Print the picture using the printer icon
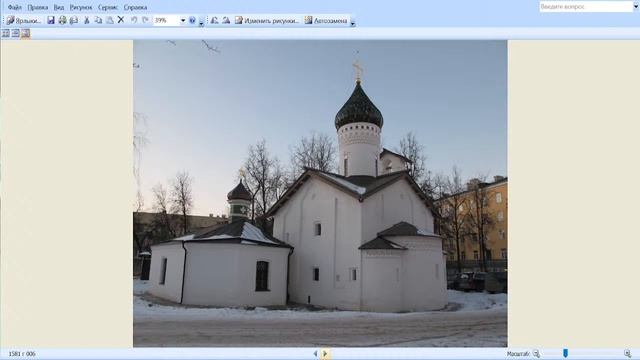640x360 pixels. (62, 20)
